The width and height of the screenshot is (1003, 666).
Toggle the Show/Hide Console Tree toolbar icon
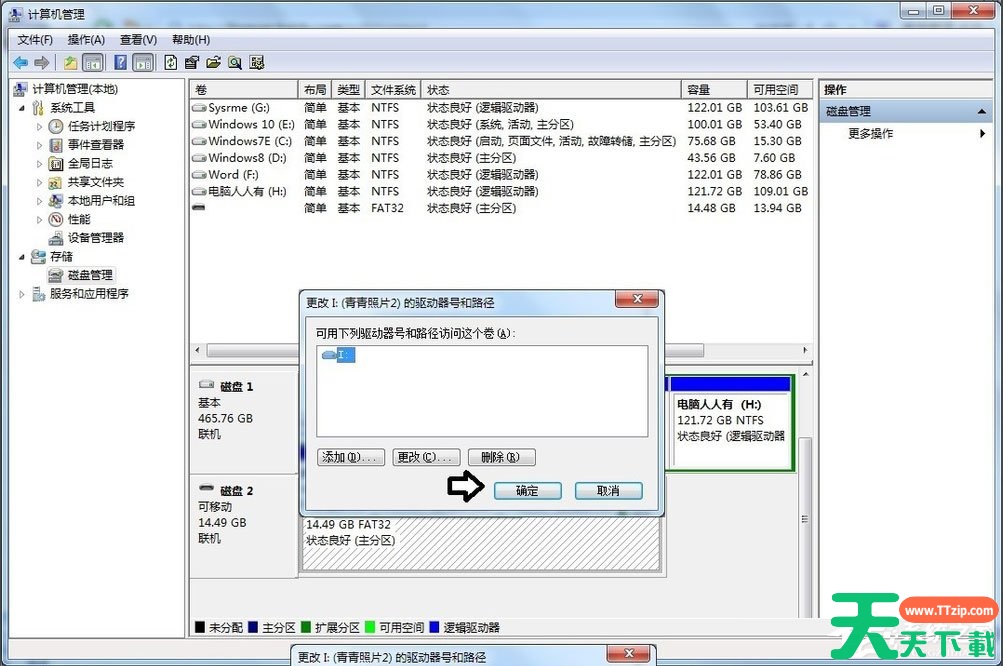click(92, 62)
